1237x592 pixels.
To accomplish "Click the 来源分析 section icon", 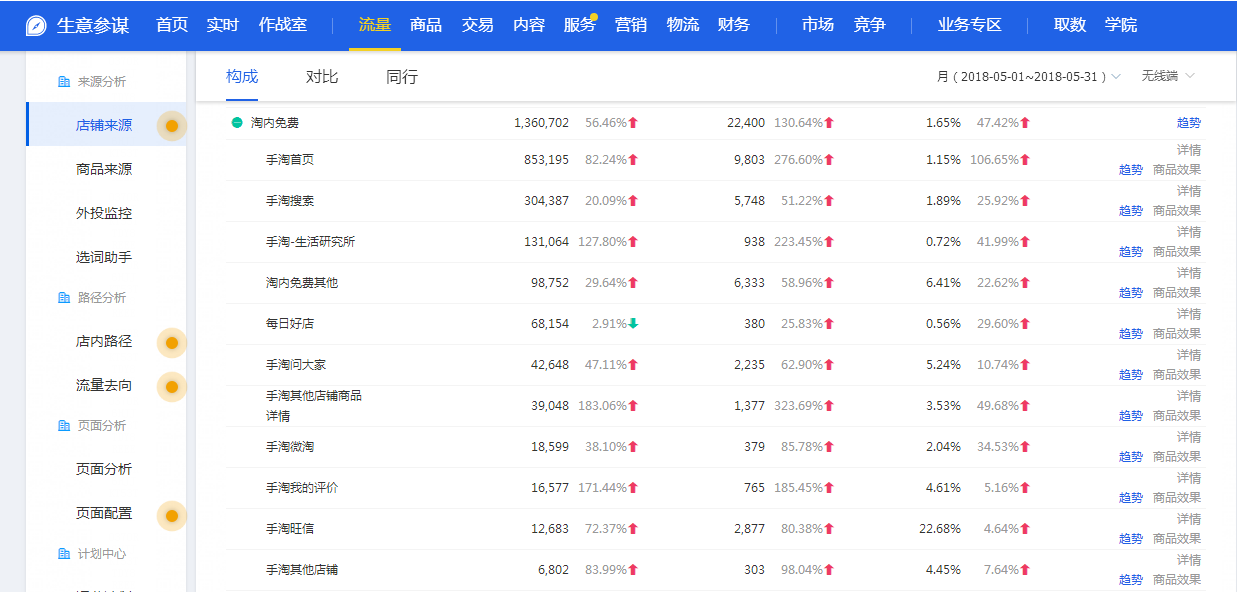I will tap(64, 82).
